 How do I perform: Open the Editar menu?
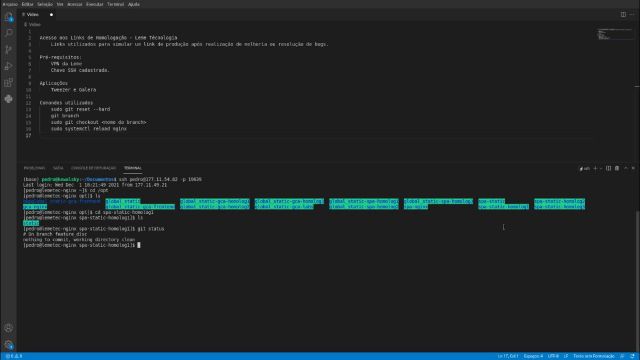click(27, 4)
